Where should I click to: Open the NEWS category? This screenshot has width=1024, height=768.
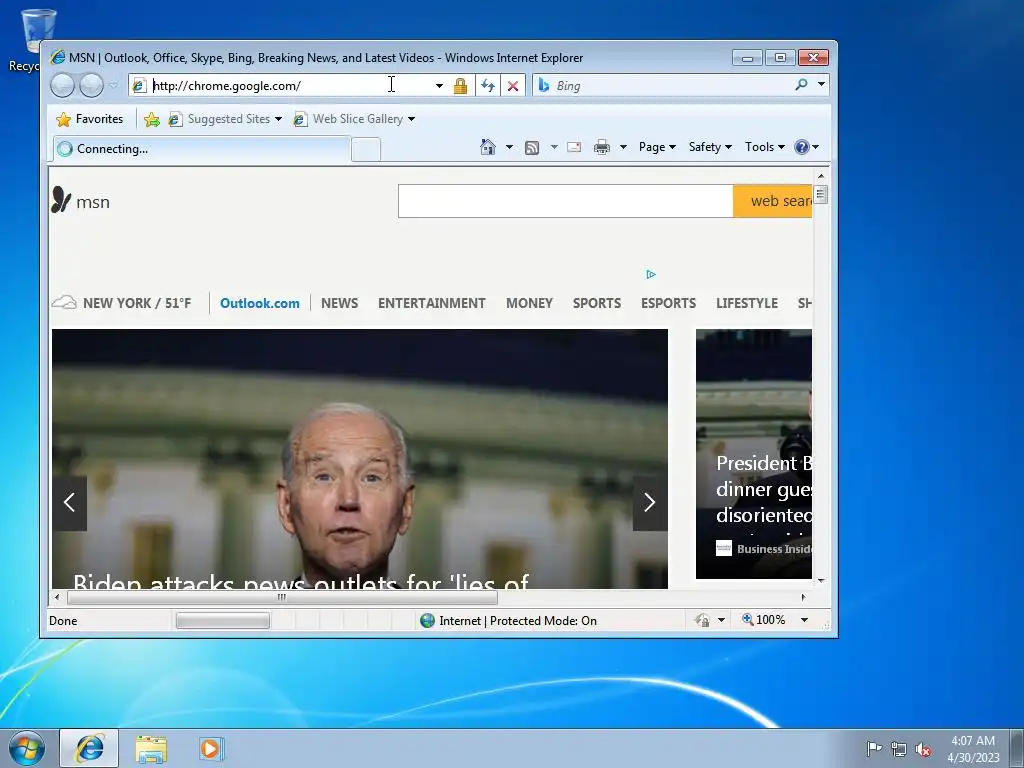(340, 303)
